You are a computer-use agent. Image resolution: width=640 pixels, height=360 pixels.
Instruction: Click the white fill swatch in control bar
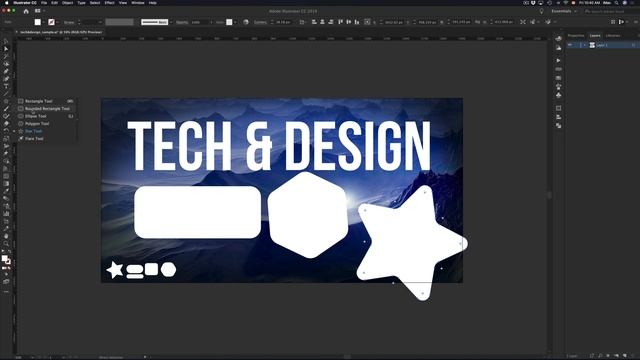(x=38, y=22)
